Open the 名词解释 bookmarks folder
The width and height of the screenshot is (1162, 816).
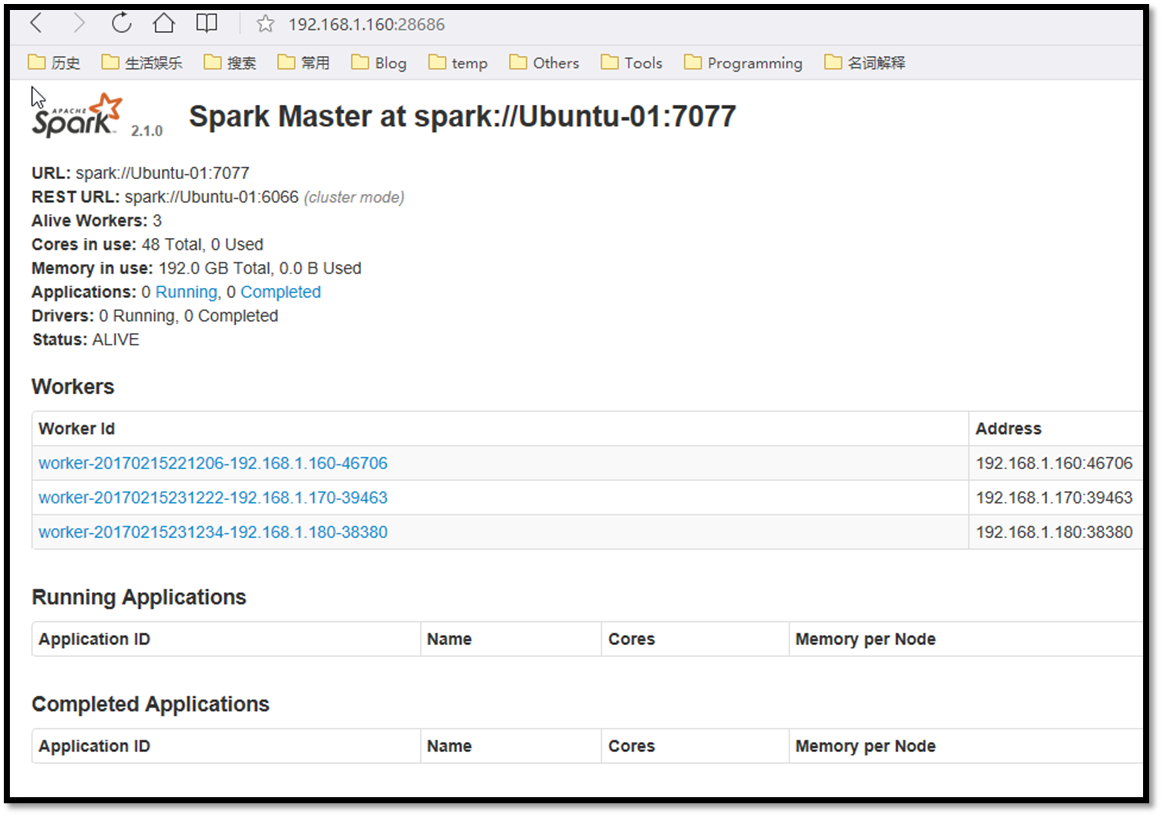[865, 63]
